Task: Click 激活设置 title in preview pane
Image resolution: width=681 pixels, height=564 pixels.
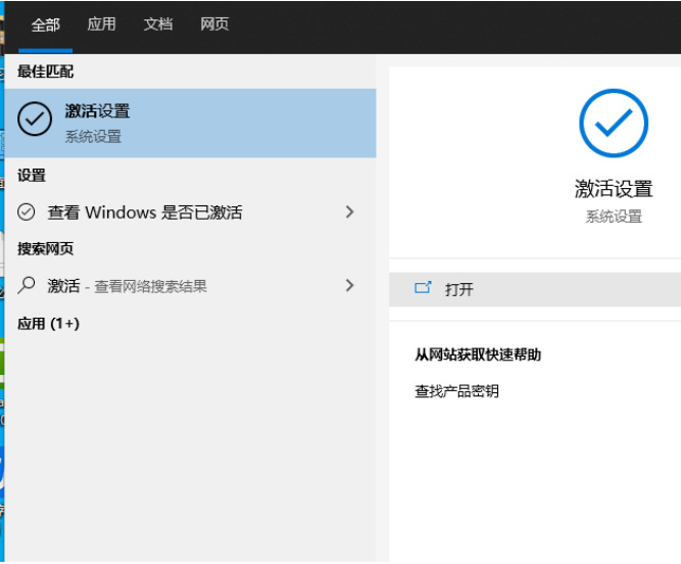Action: coord(613,189)
